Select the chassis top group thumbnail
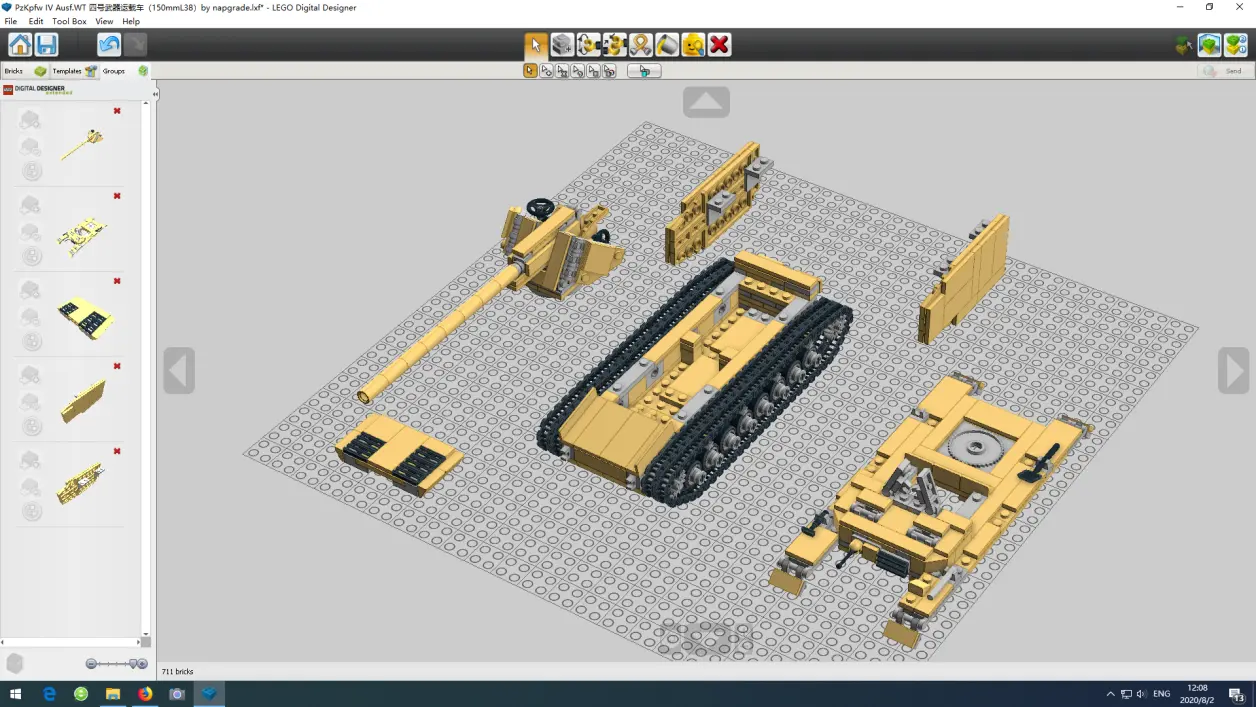Screen dimensions: 1256x707 click(82, 235)
